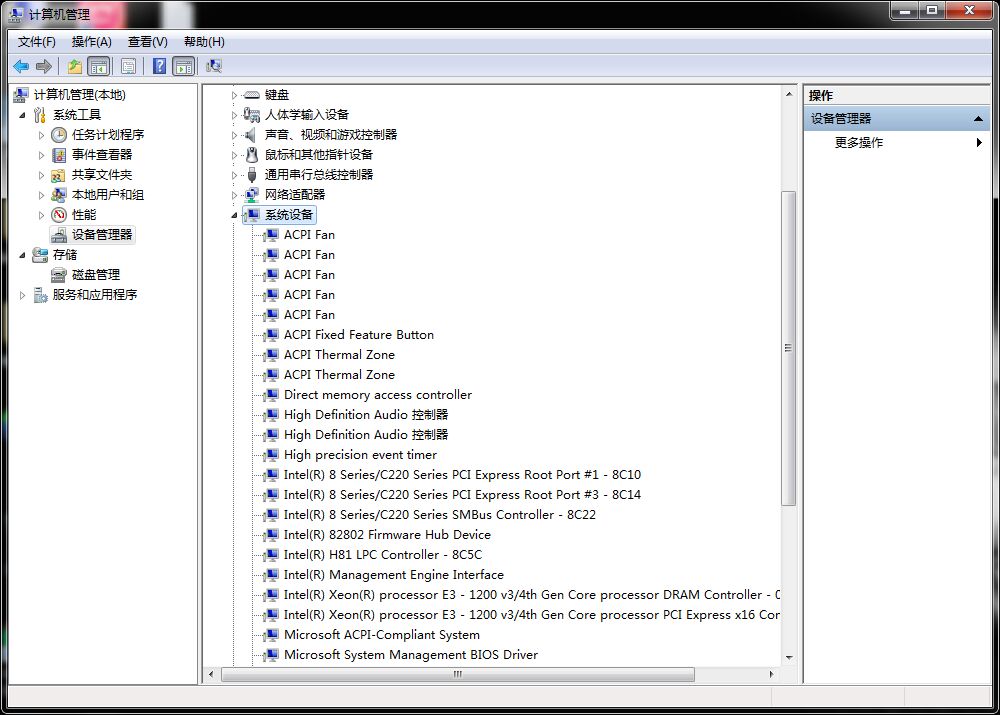Select ACPI Fixed Feature Button device
Image resolution: width=1000 pixels, height=715 pixels.
tap(358, 335)
